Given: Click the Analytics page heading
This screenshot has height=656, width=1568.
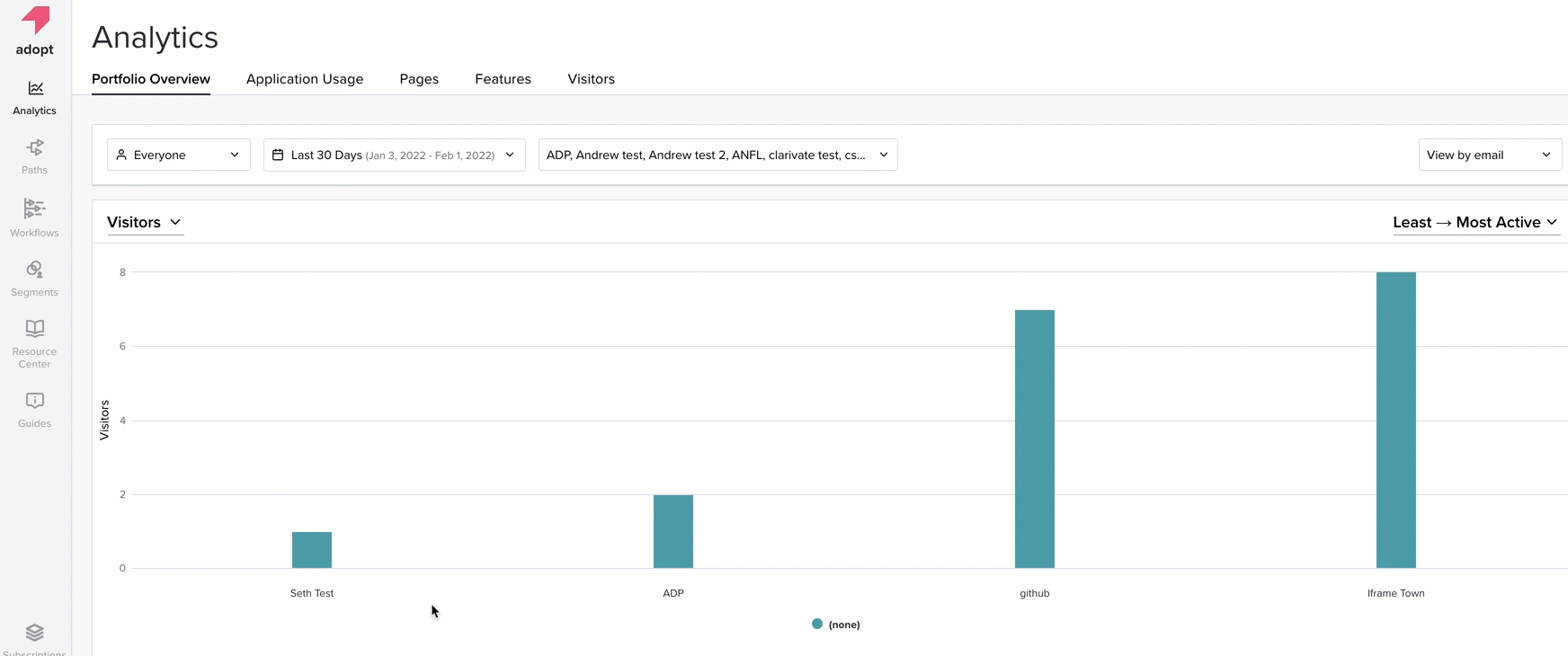Looking at the screenshot, I should [155, 38].
